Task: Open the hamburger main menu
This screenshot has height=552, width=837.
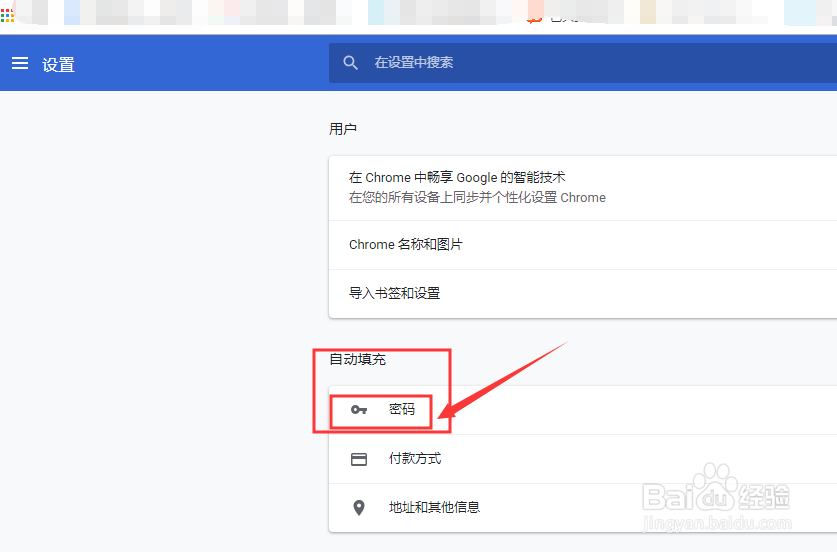Action: (20, 64)
